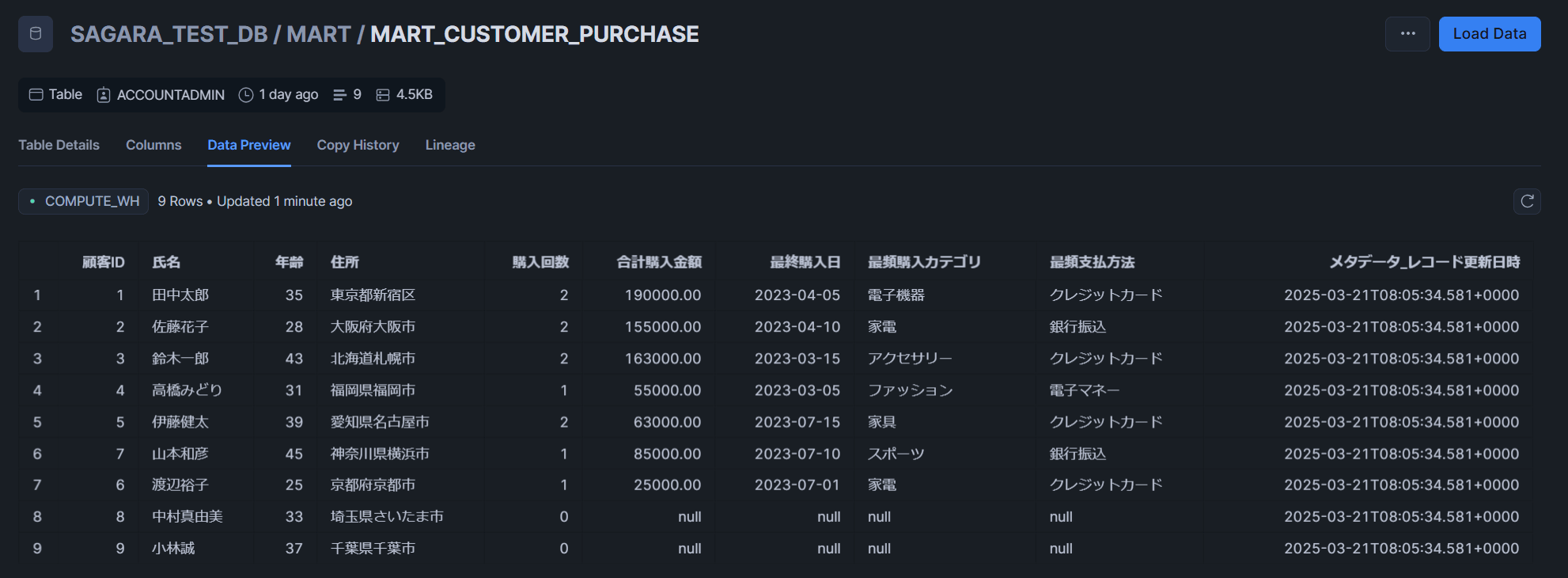
Task: Click the clock icon next to 1 day ago
Action: (x=246, y=95)
